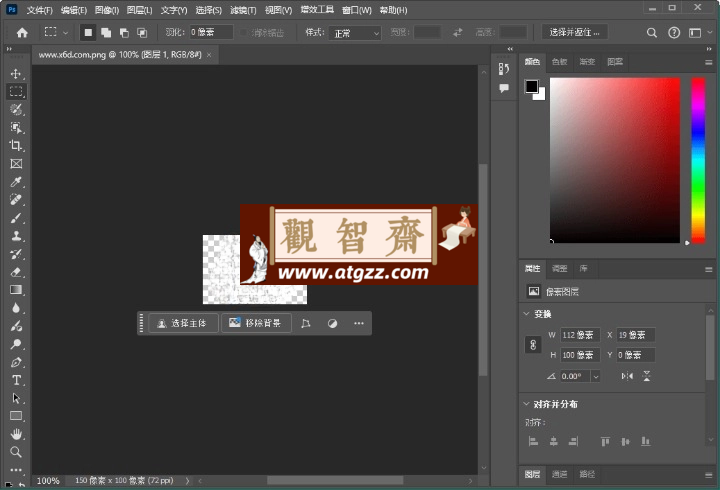This screenshot has height=490, width=720.
Task: Select the Eraser tool
Action: (x=16, y=272)
